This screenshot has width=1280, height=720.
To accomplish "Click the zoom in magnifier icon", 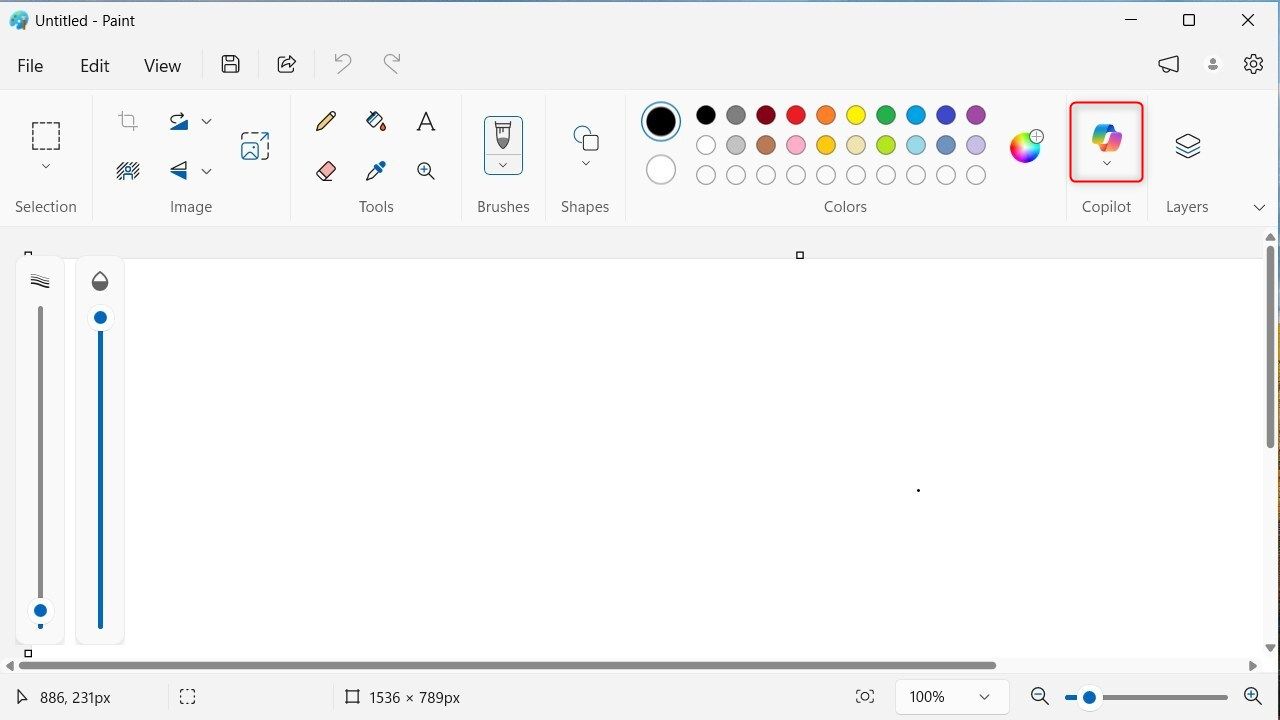I will point(1252,697).
